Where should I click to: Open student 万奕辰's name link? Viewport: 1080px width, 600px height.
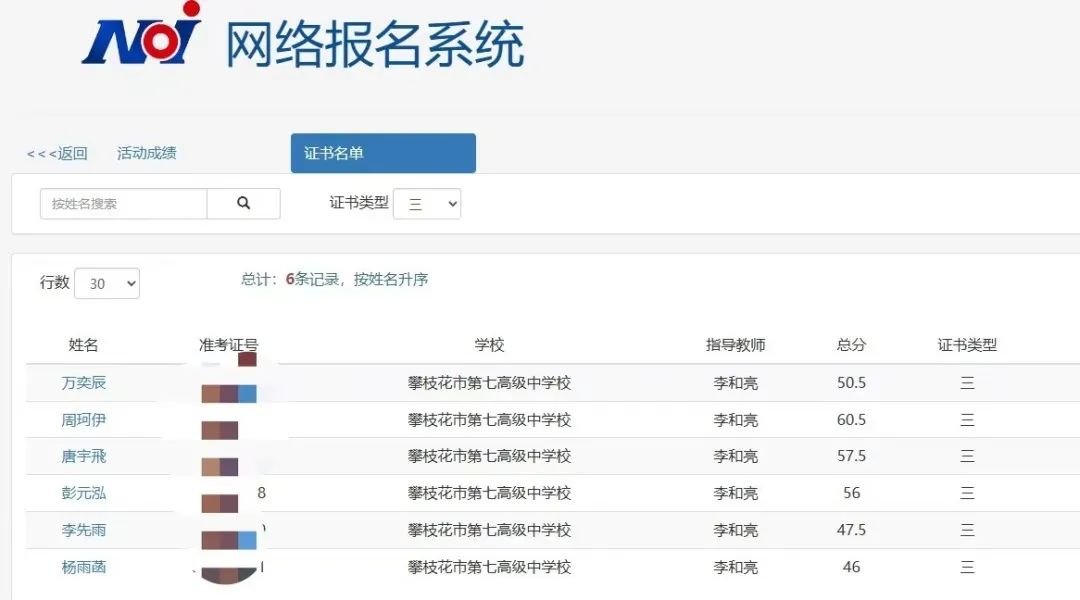[x=84, y=383]
